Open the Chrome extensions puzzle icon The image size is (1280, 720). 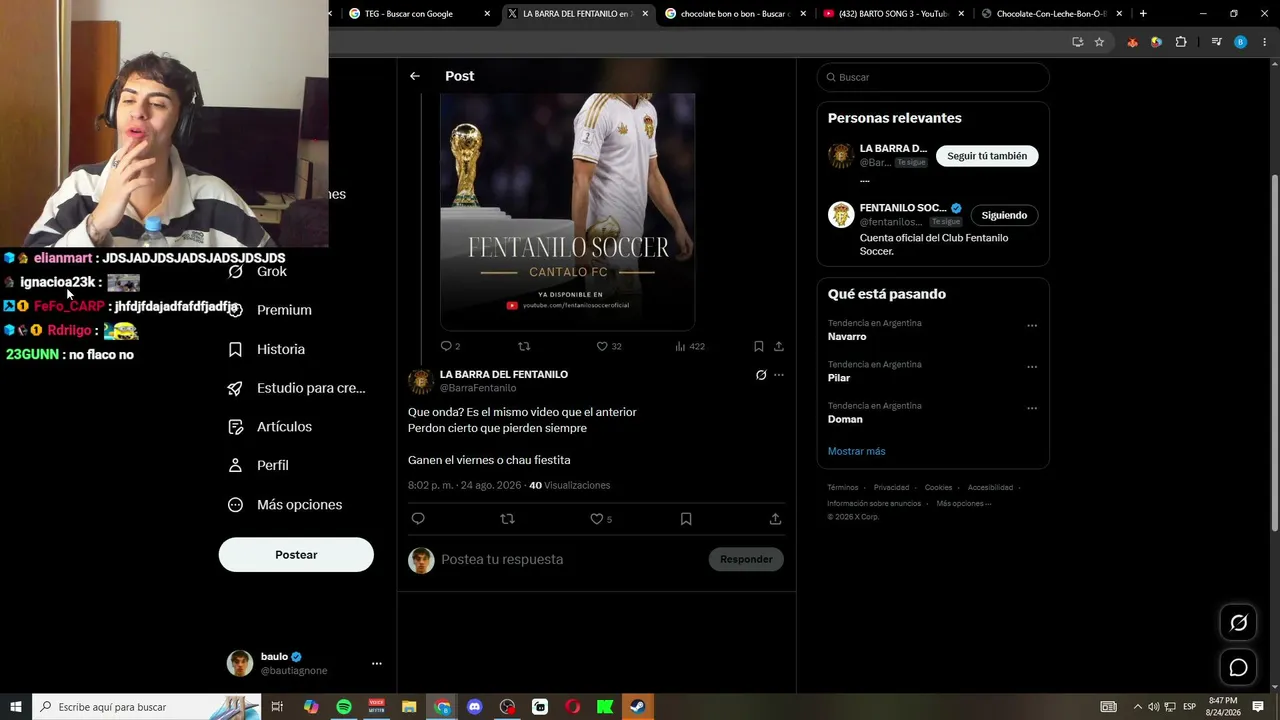click(1181, 42)
